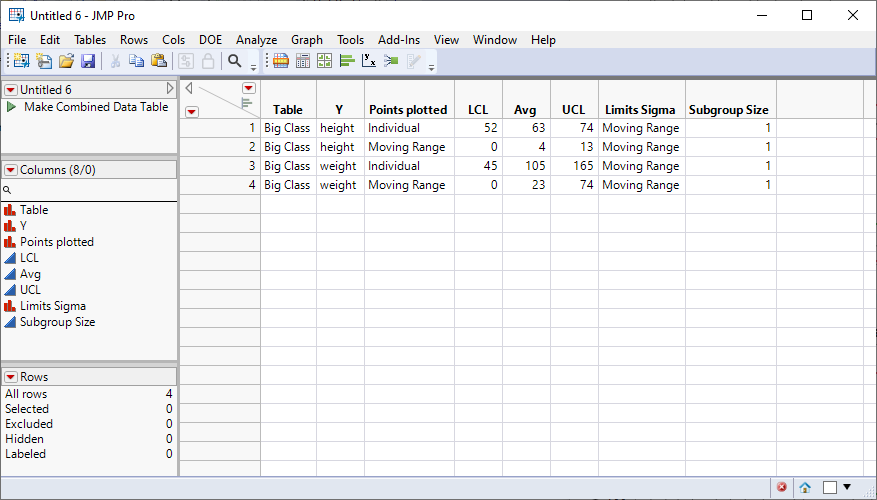This screenshot has width=877, height=500.
Task: Open the first toolbar's overflow options arrow
Action: [x=253, y=68]
